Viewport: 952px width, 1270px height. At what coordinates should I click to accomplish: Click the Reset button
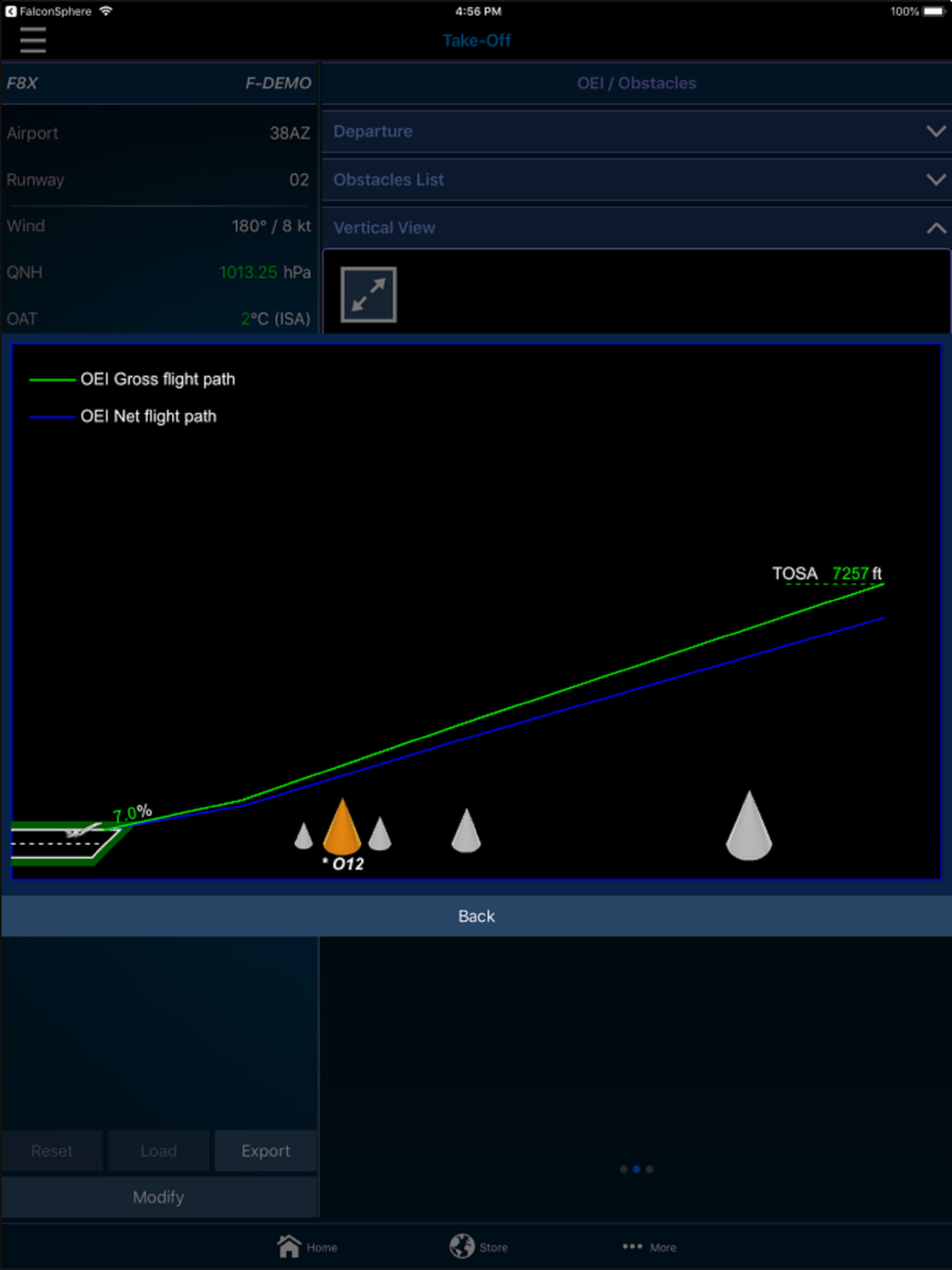tap(51, 1151)
